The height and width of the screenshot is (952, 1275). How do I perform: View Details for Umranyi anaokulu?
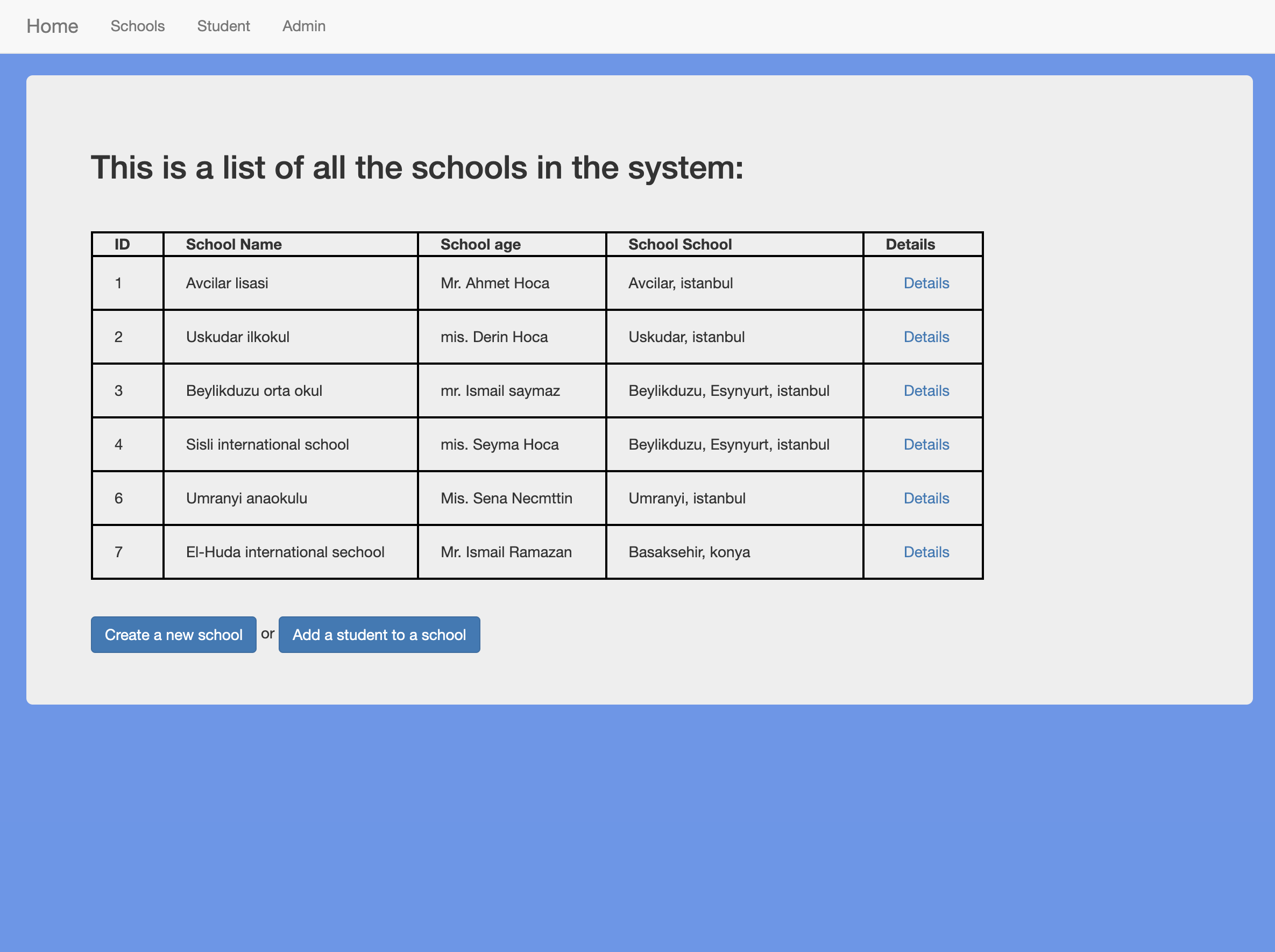coord(926,498)
